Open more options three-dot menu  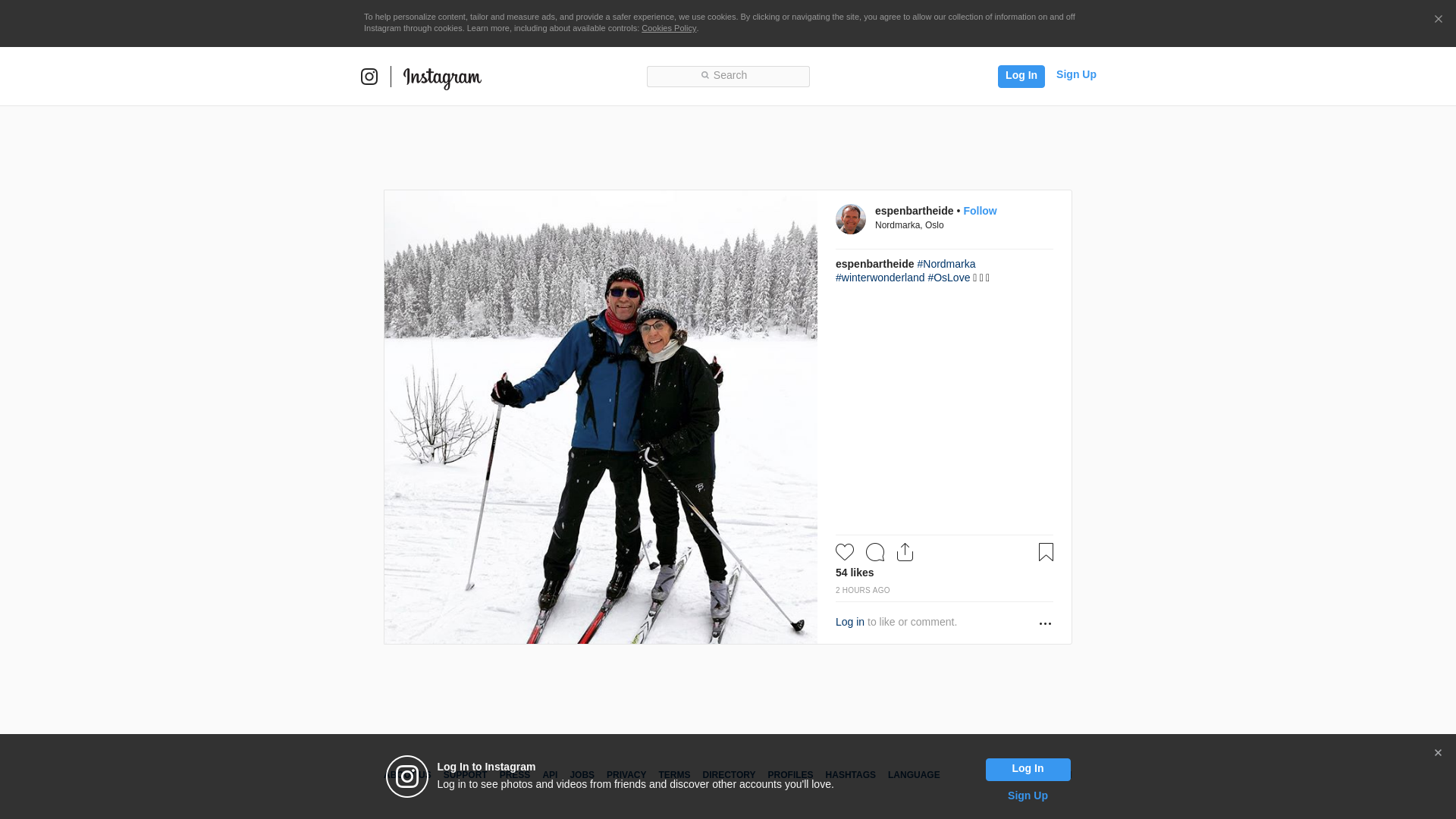[1045, 623]
